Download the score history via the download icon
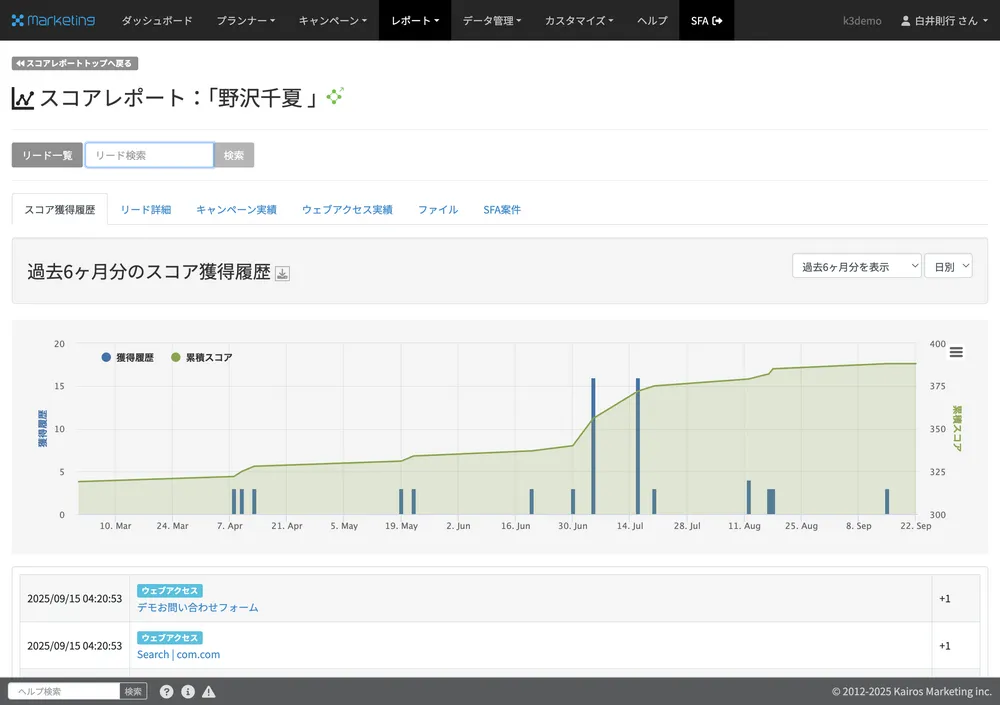 click(283, 273)
